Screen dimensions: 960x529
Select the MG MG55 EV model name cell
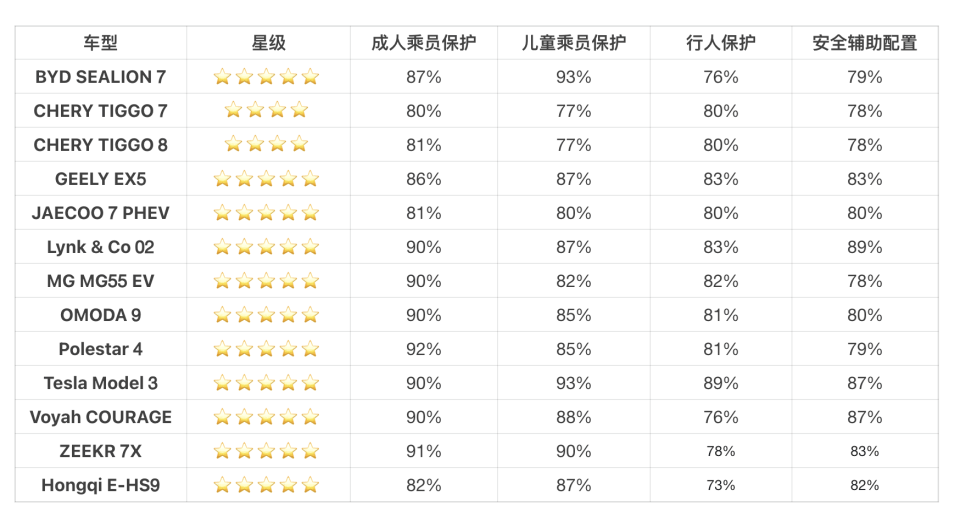[100, 281]
